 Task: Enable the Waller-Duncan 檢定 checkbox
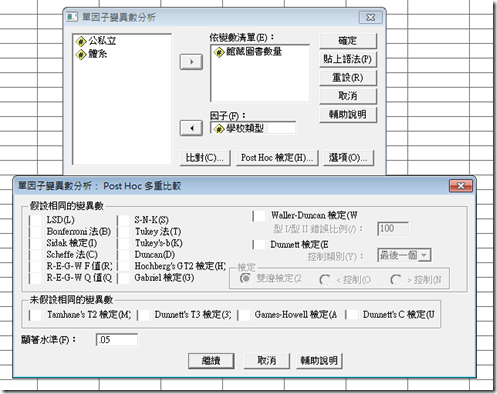[x=259, y=216]
